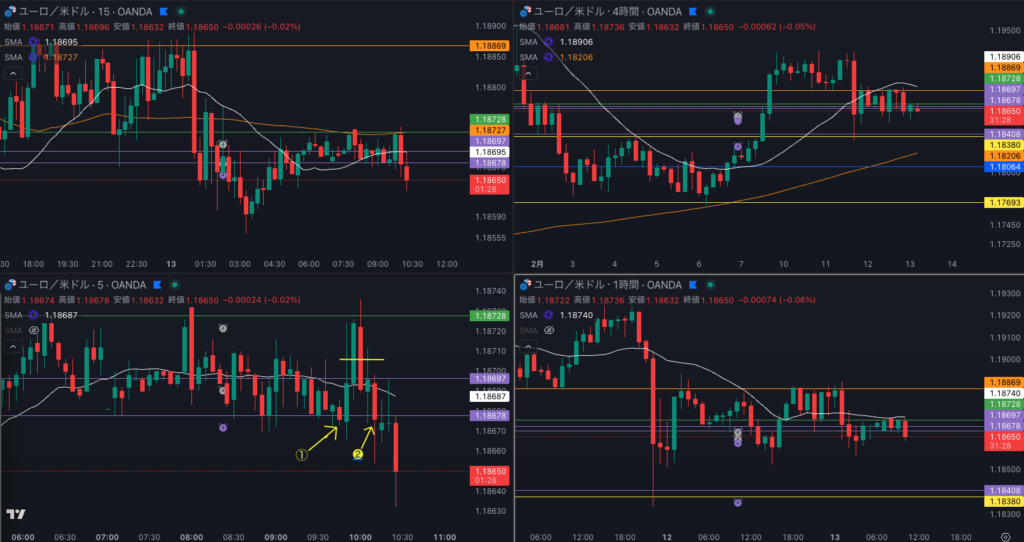Click the blue flag on the 15-minute chart title
The image size is (1024, 542).
(162, 11)
